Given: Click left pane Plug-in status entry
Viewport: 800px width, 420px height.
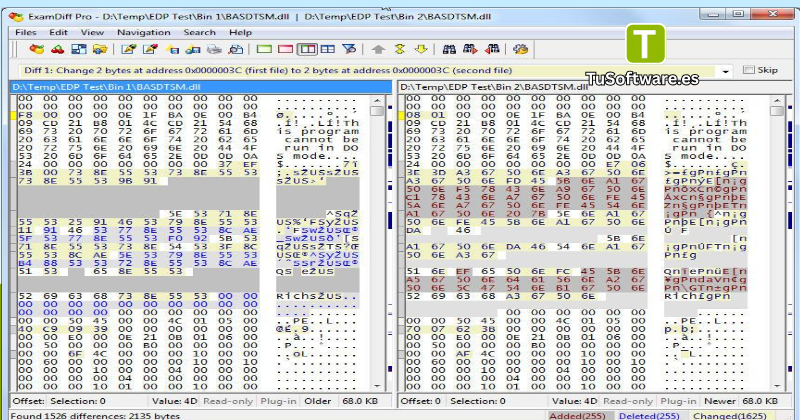Looking at the screenshot, I should coord(278,401).
